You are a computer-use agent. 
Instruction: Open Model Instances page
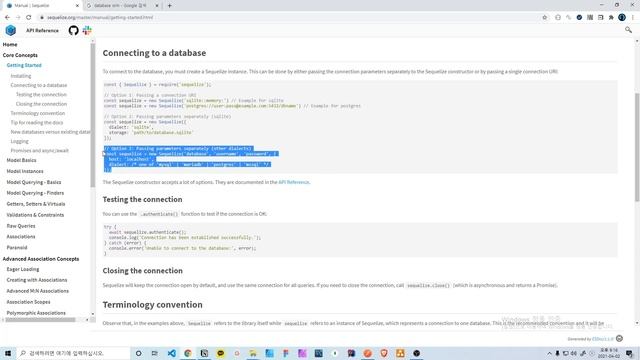(x=25, y=171)
